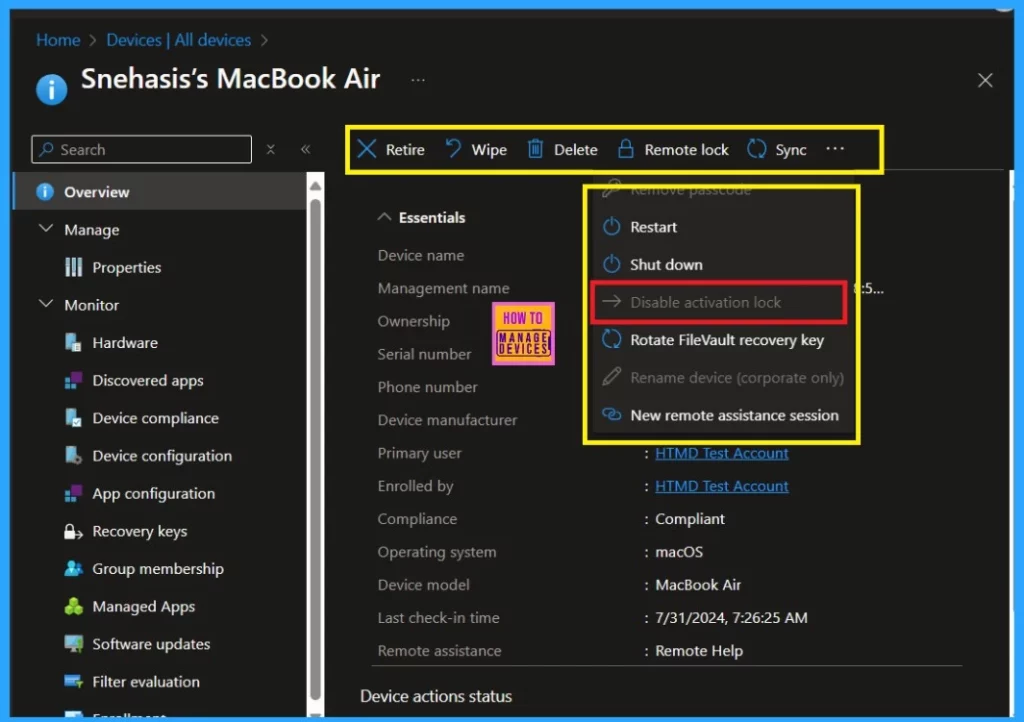Screen dimensions: 1024x722
Task: Click the Discovered apps icon
Action: click(x=73, y=380)
